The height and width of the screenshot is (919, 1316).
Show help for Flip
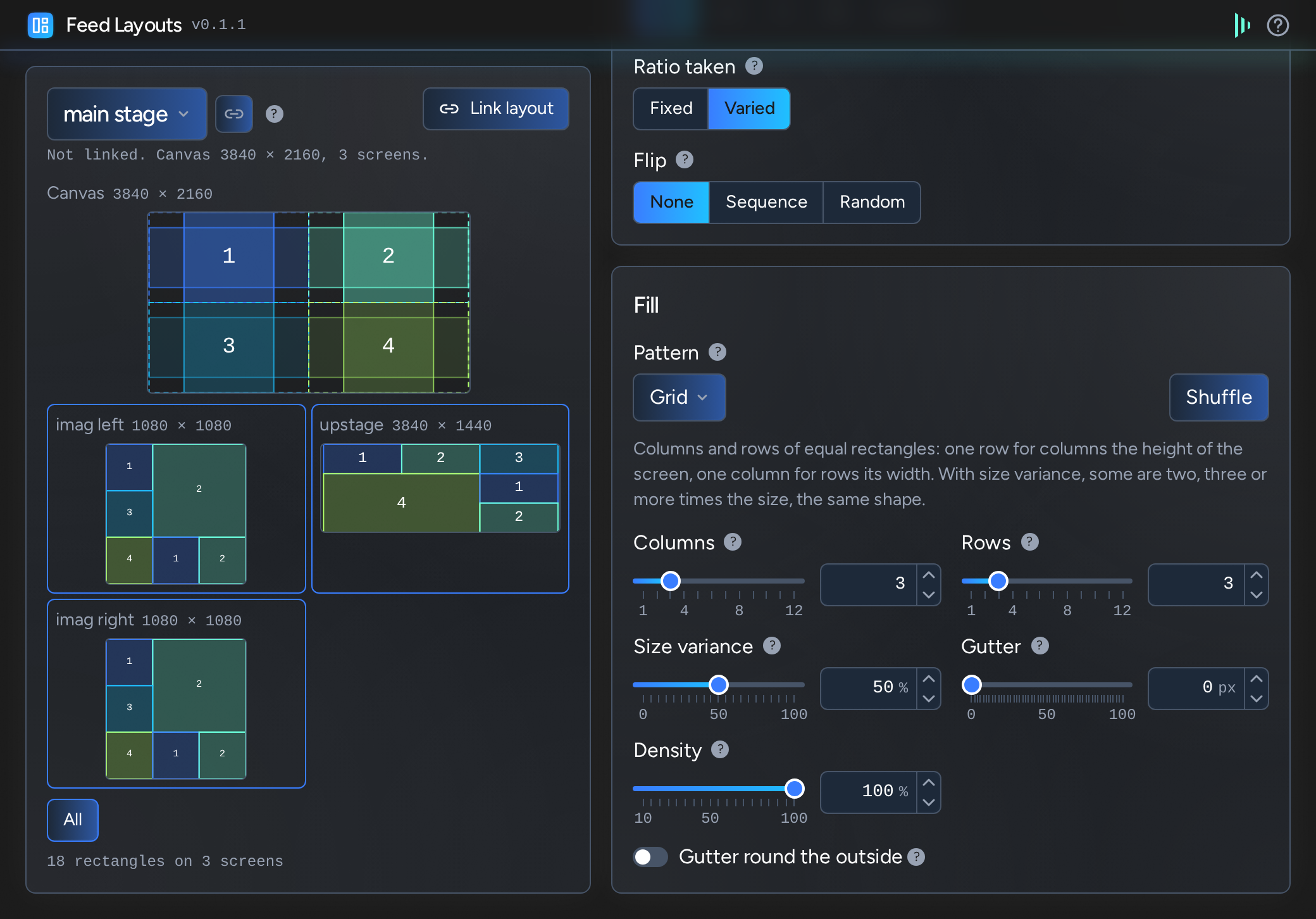tap(685, 159)
